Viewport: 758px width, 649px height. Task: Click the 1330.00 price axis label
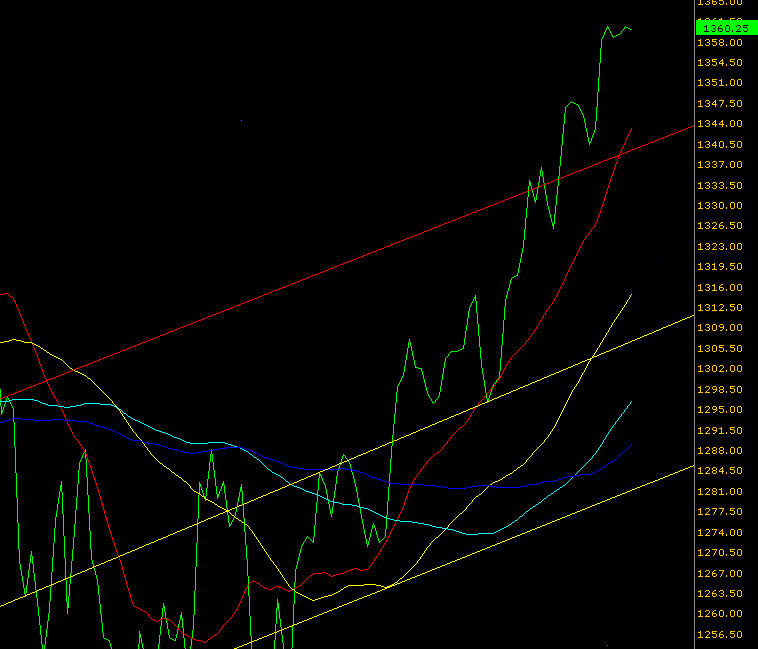pyautogui.click(x=720, y=206)
